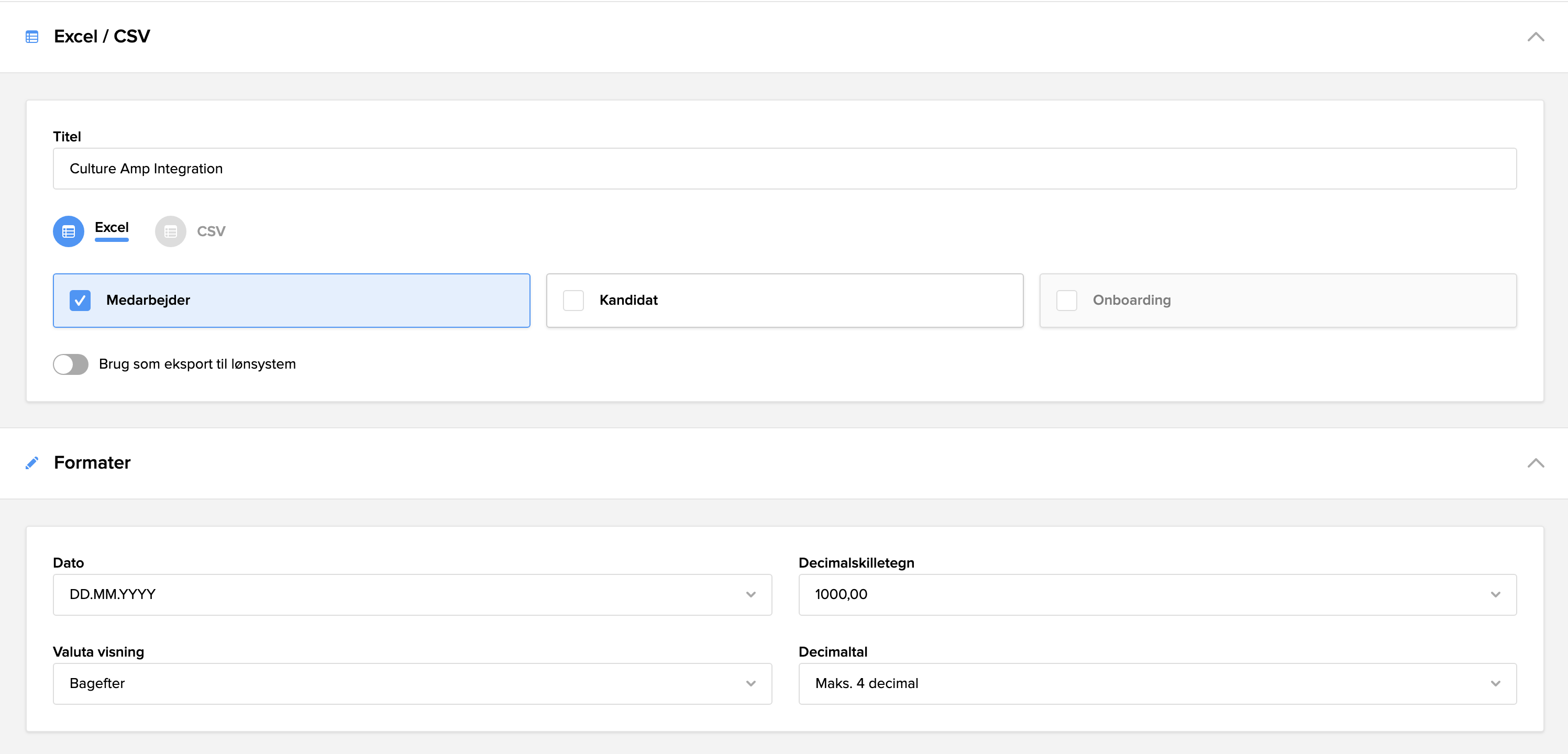The height and width of the screenshot is (754, 1568).
Task: Open the Valuta visning dropdown
Action: click(412, 683)
